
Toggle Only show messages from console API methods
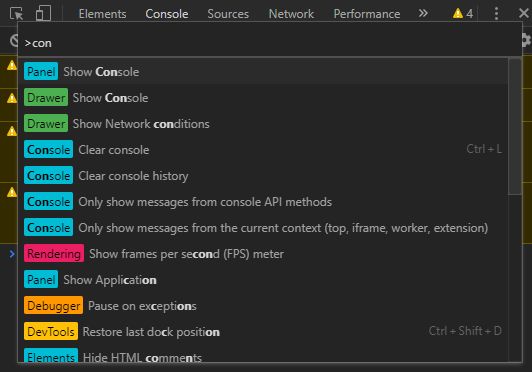point(263,202)
